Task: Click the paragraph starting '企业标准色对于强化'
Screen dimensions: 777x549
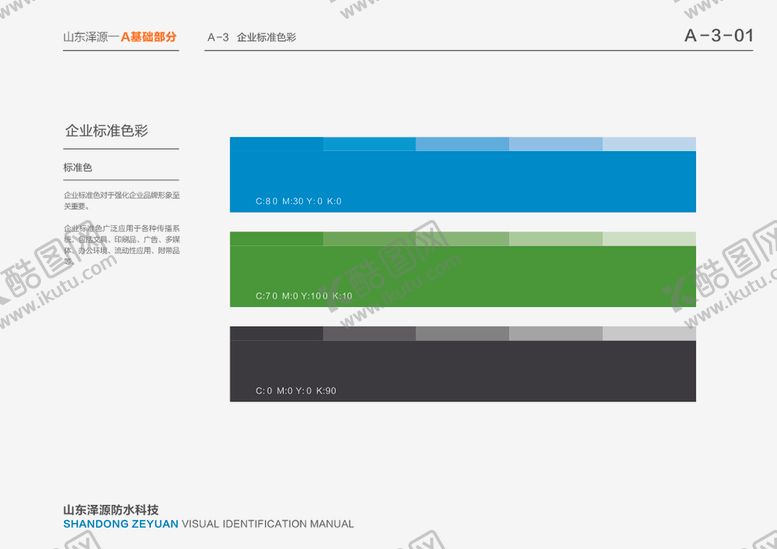Action: pyautogui.click(x=121, y=201)
